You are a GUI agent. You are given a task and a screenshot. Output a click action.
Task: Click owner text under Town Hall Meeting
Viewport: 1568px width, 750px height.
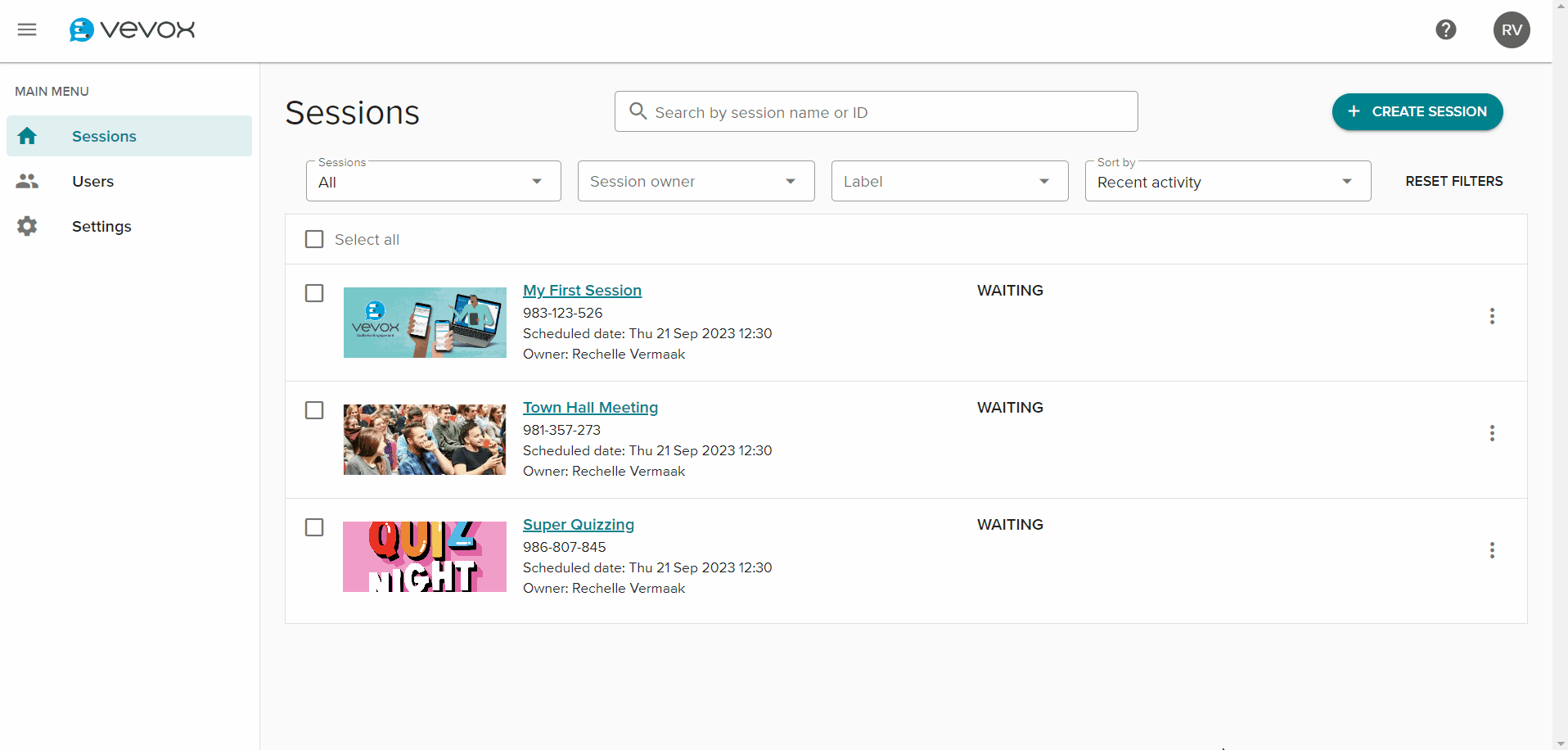pyautogui.click(x=604, y=471)
